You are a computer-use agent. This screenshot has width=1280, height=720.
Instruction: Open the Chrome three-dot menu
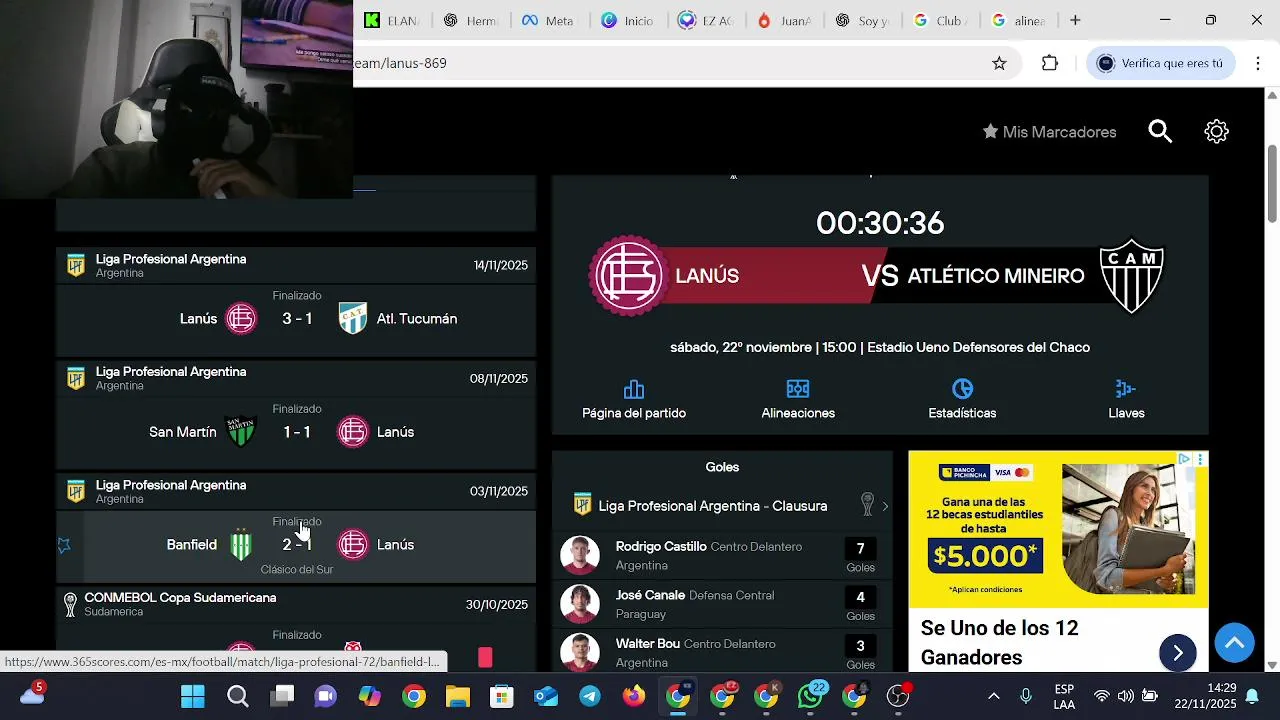tap(1257, 63)
